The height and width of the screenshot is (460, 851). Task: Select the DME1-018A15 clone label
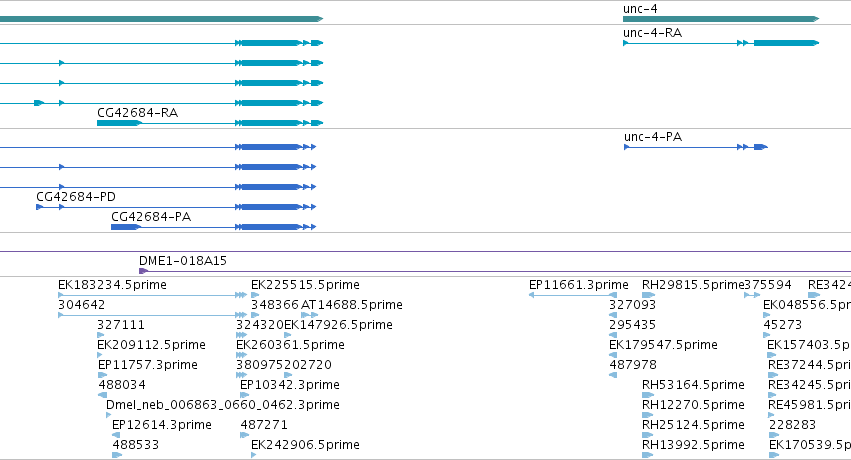(183, 261)
